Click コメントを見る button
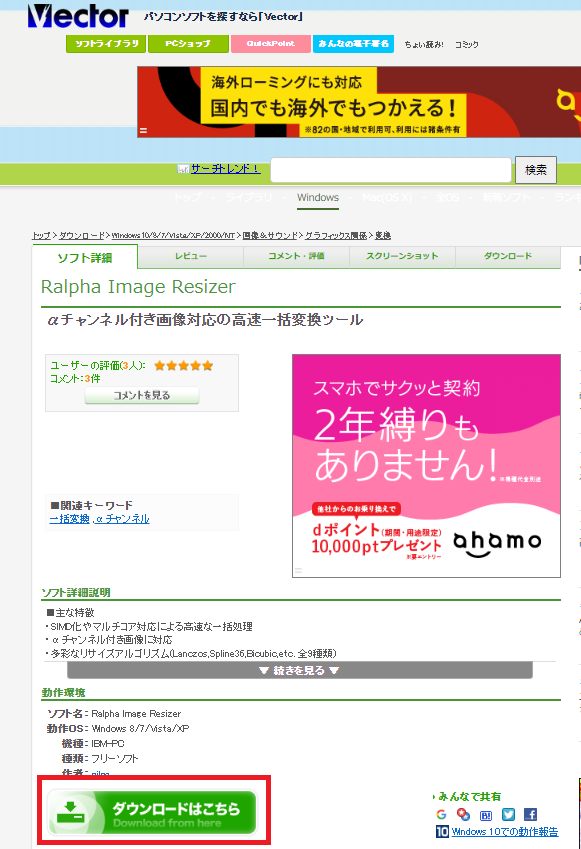 [142, 396]
